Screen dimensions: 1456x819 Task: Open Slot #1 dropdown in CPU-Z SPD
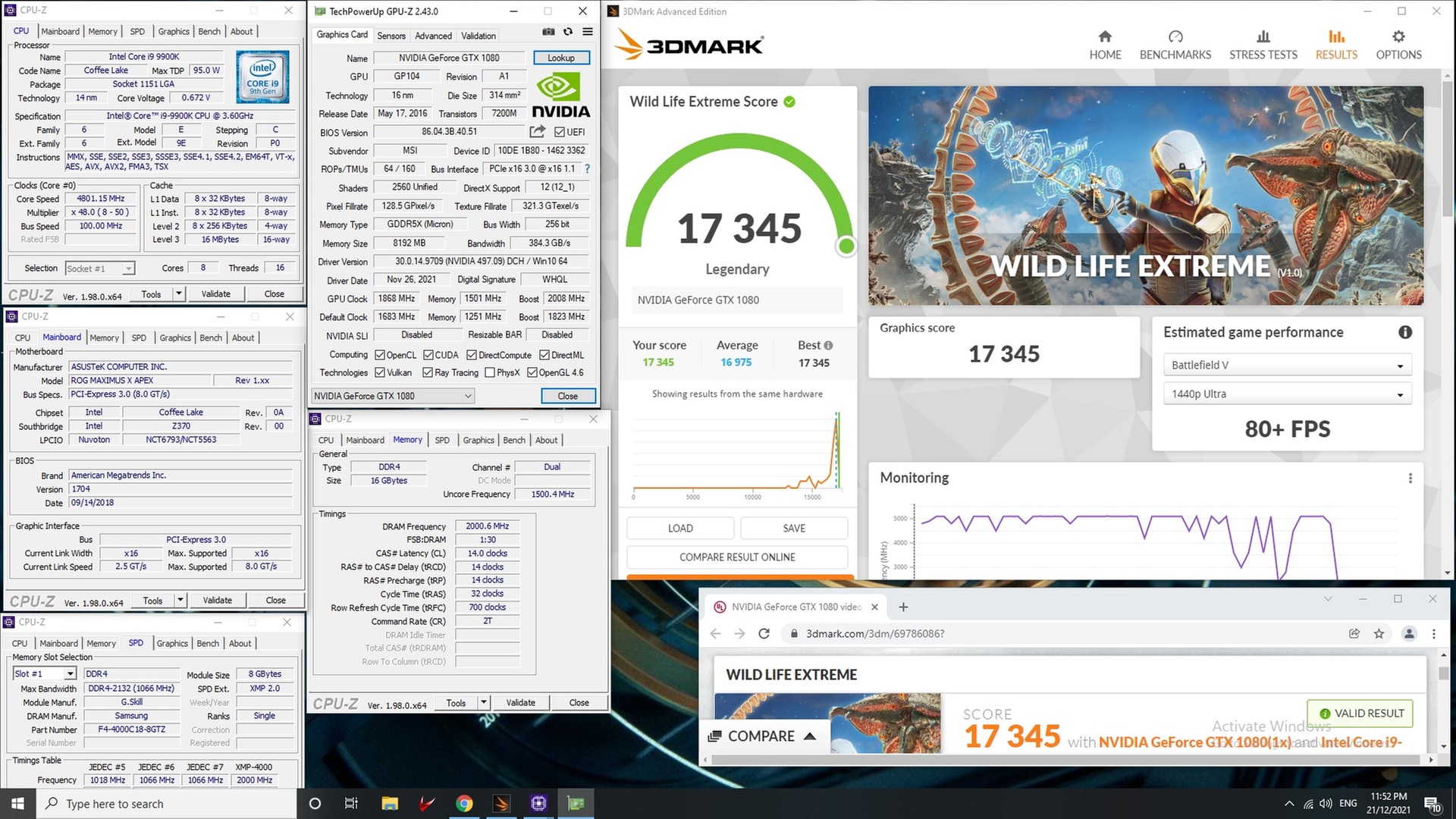45,673
